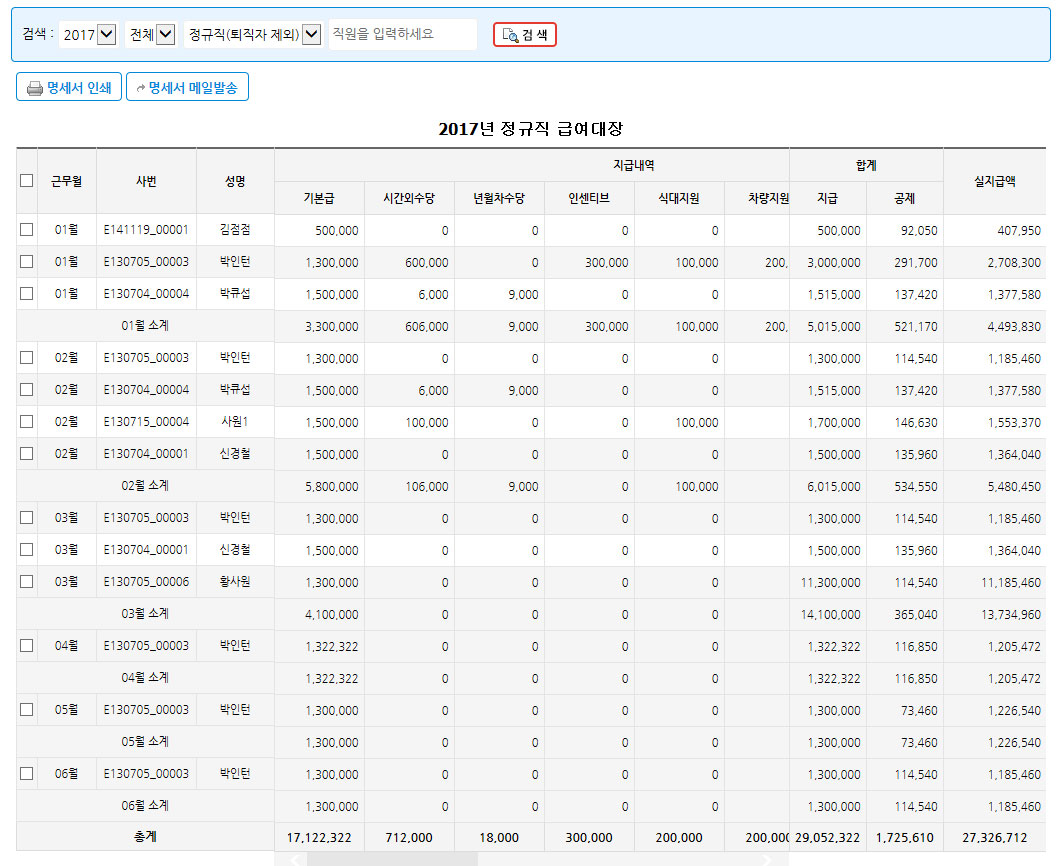Click the 총계 grand total label

(145, 837)
